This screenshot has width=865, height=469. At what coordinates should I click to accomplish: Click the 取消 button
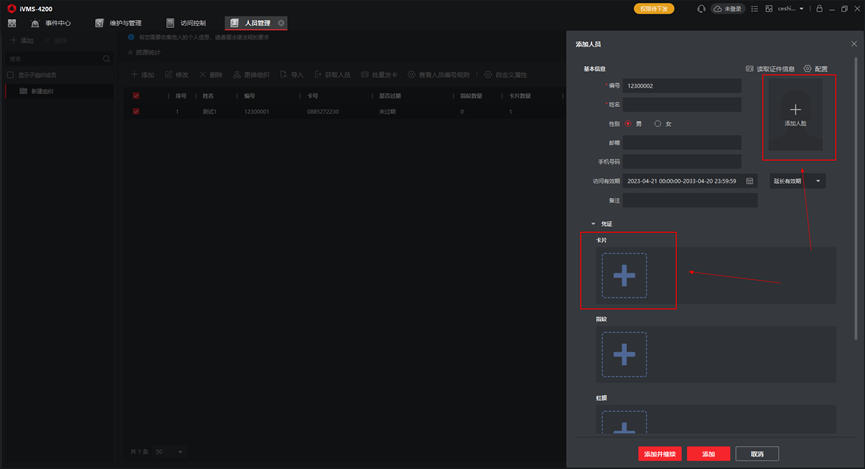coord(757,454)
